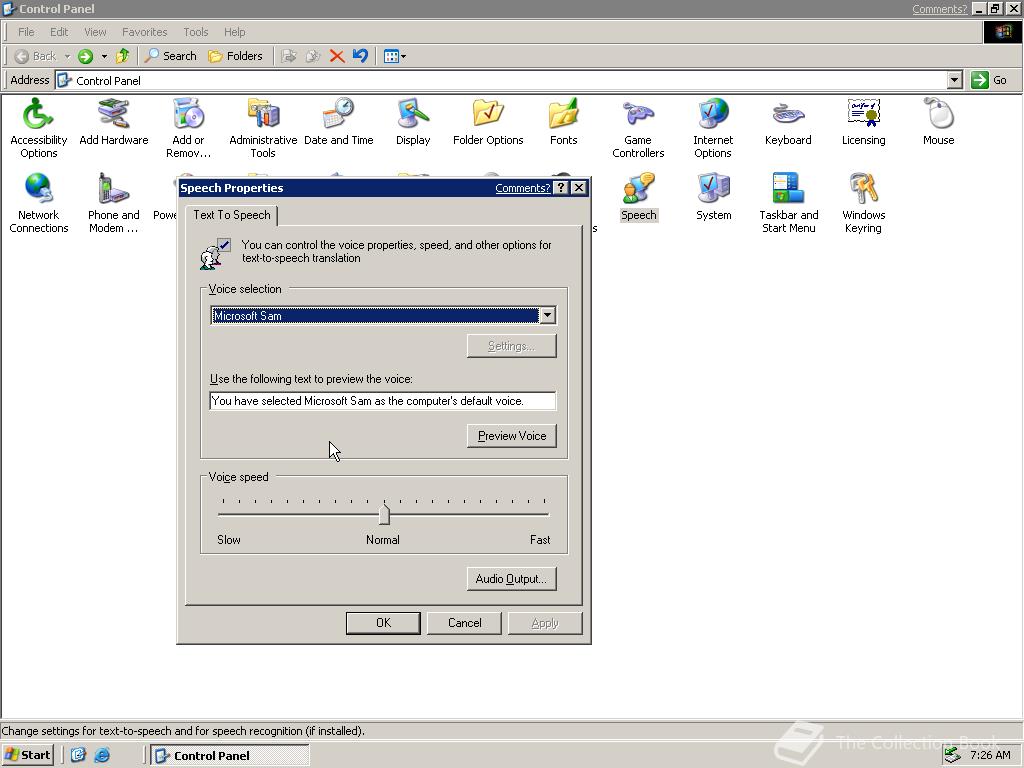Screen dimensions: 1024x768
Task: Open the Folder Options icon
Action: coord(488,122)
